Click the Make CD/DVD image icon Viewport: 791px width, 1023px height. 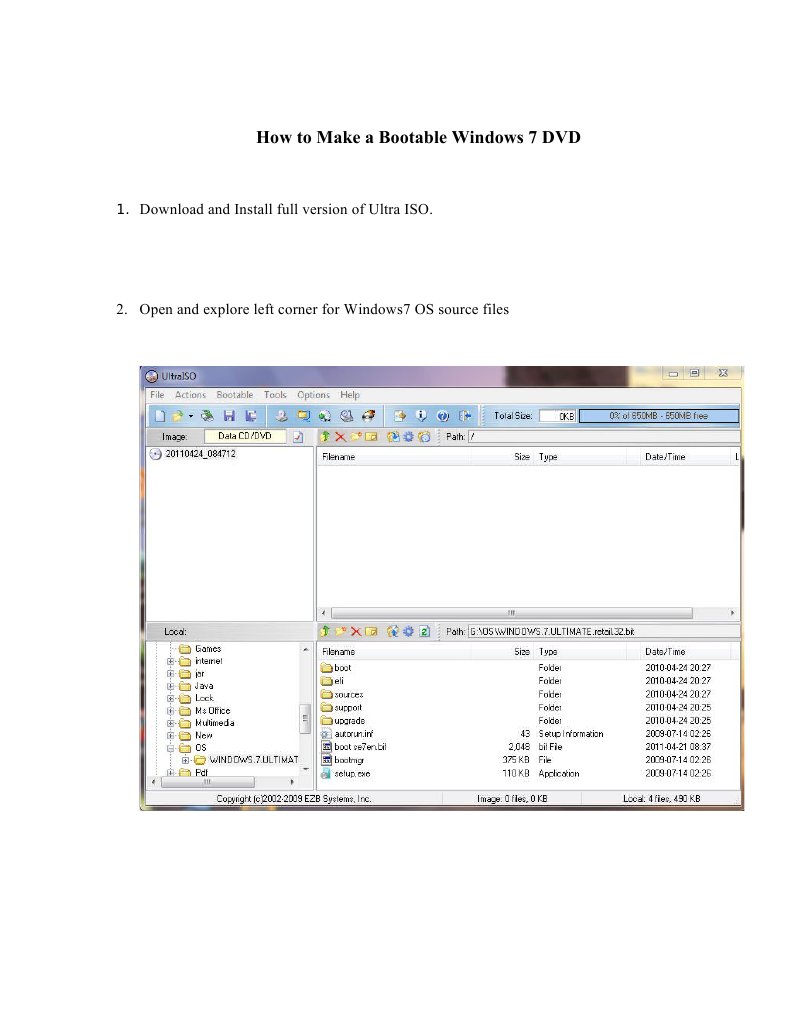281,416
